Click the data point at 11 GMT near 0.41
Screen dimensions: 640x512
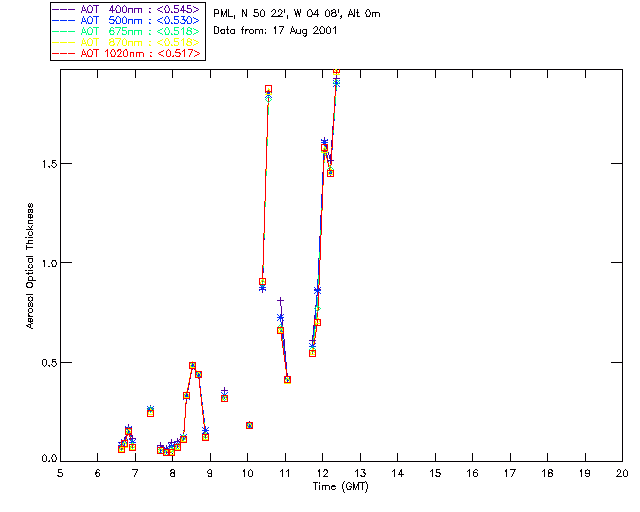click(287, 380)
